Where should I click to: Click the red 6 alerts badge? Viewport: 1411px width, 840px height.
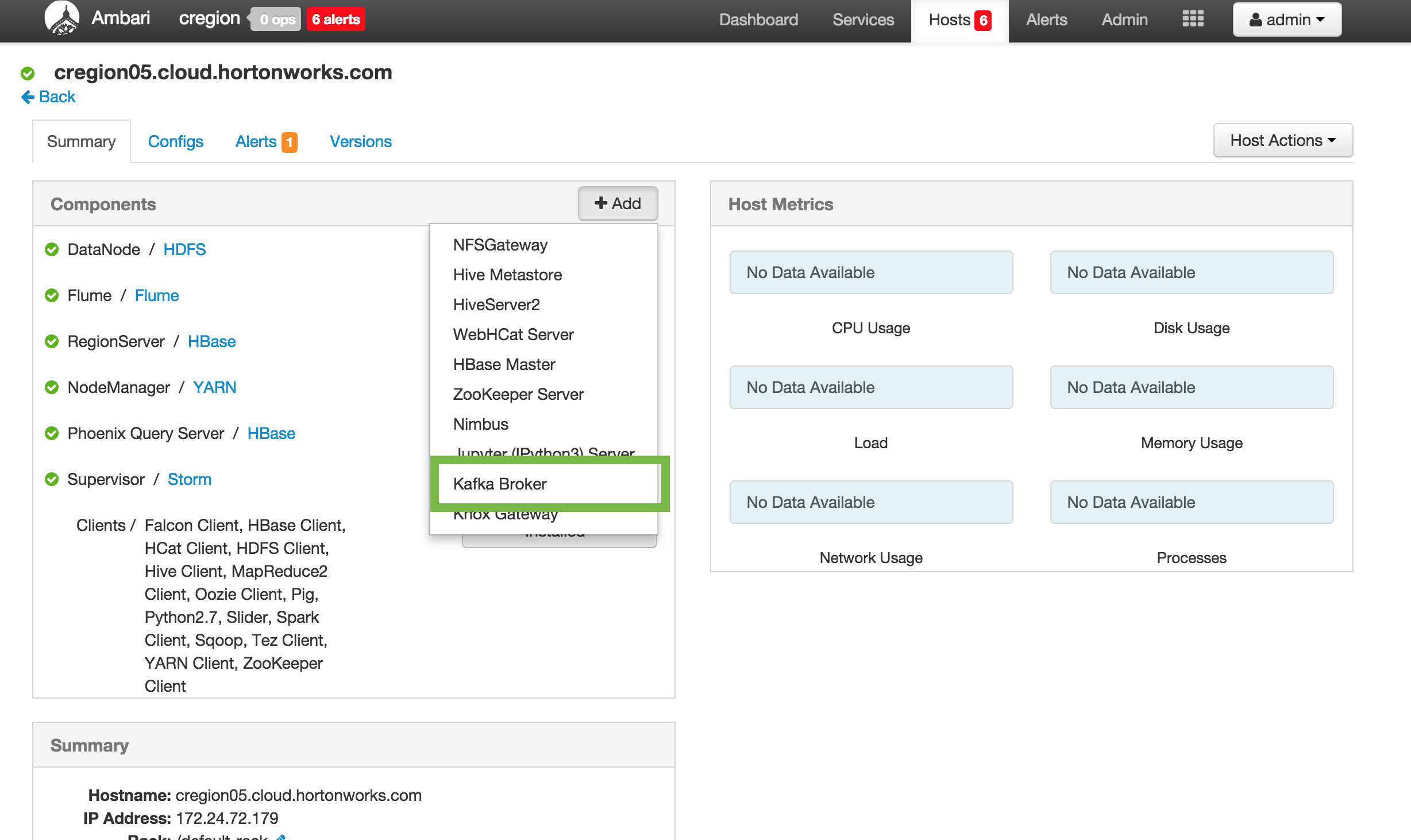[x=336, y=19]
